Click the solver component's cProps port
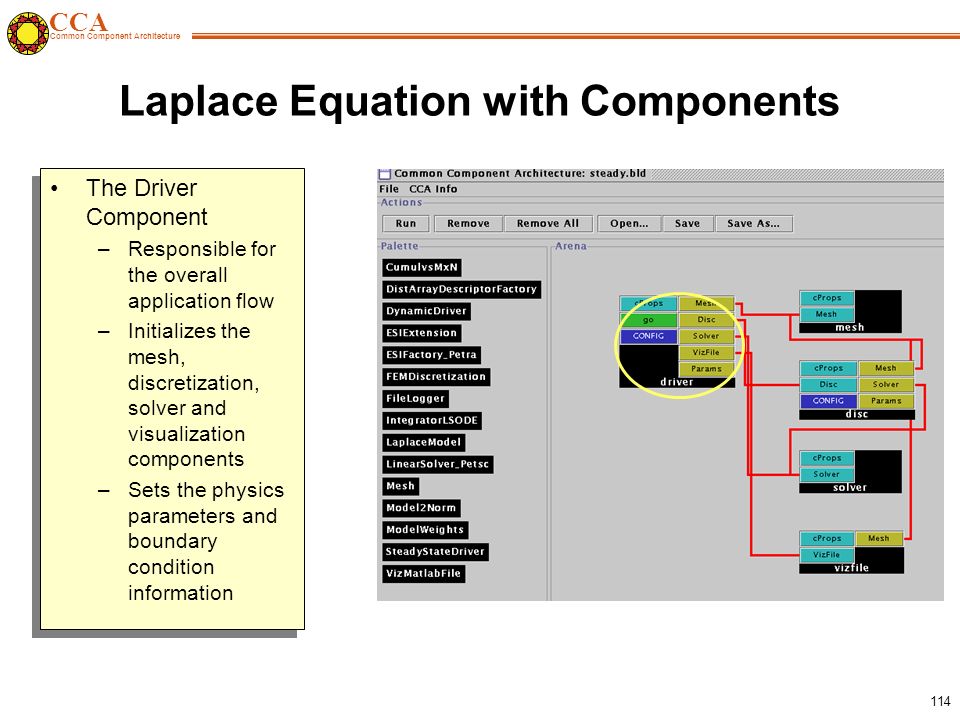 click(x=827, y=458)
